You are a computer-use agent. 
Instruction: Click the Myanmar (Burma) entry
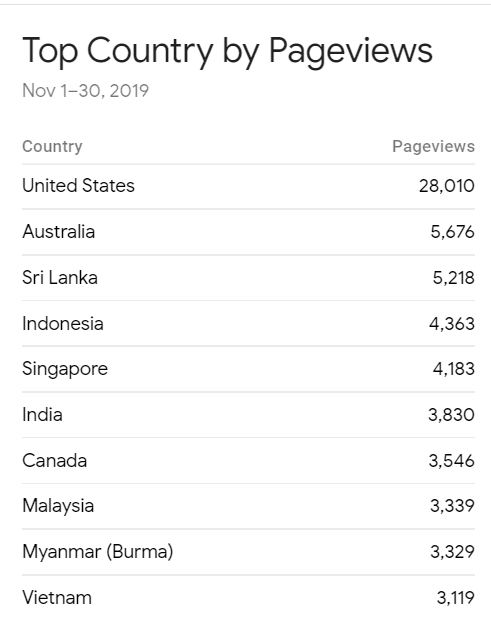click(x=98, y=552)
